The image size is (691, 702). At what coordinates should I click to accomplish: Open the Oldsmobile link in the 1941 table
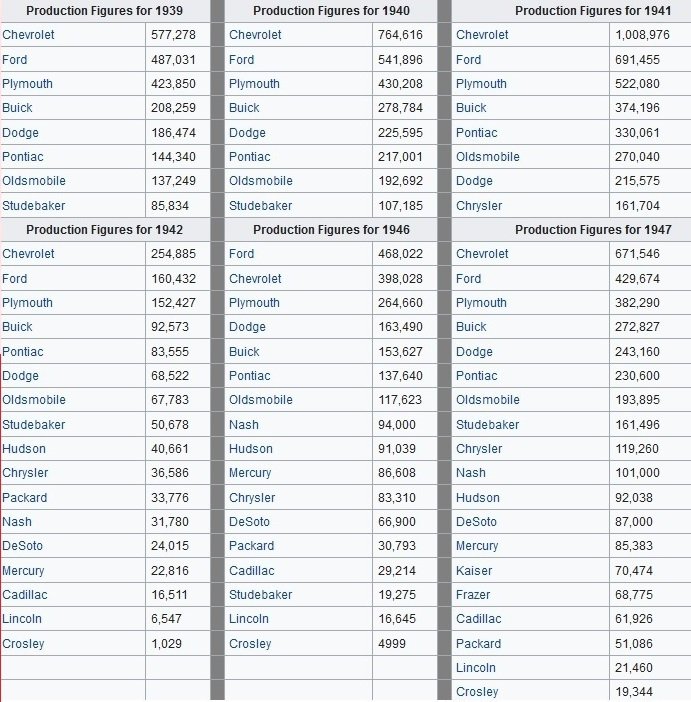click(x=487, y=157)
